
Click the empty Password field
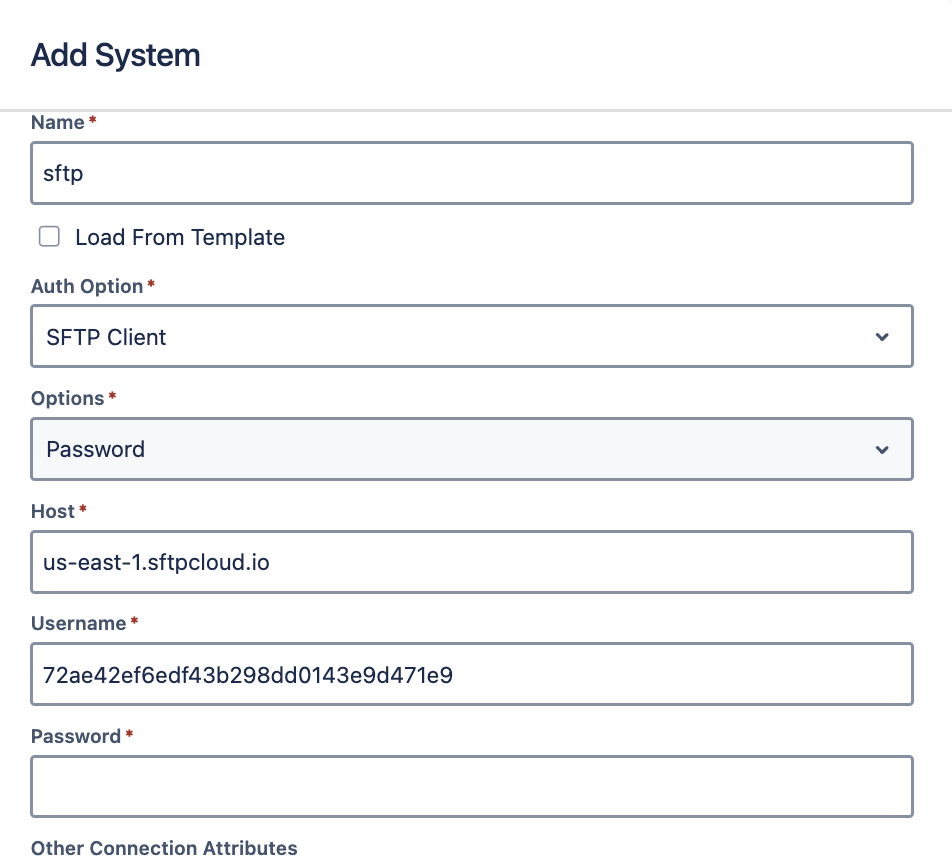pos(472,786)
